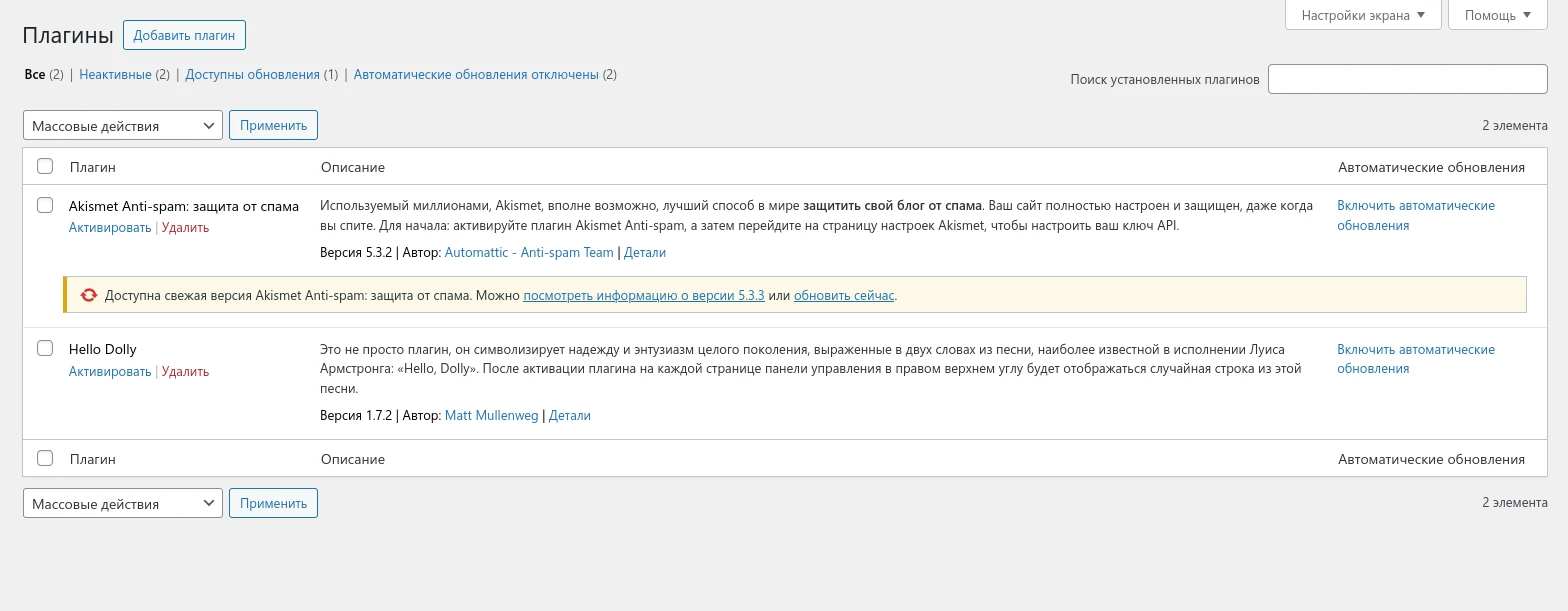
Task: Focus the installed plugins search field
Action: pos(1407,79)
